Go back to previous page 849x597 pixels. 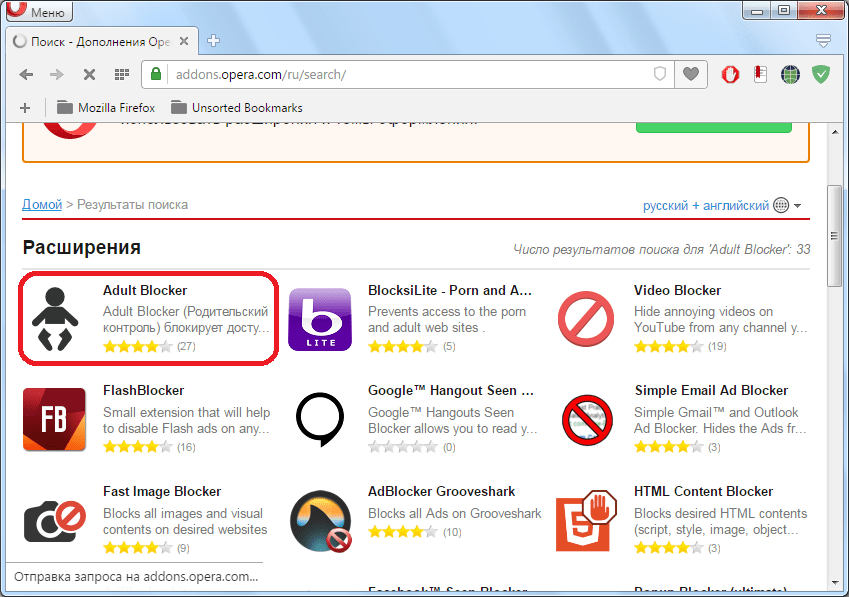coord(26,75)
